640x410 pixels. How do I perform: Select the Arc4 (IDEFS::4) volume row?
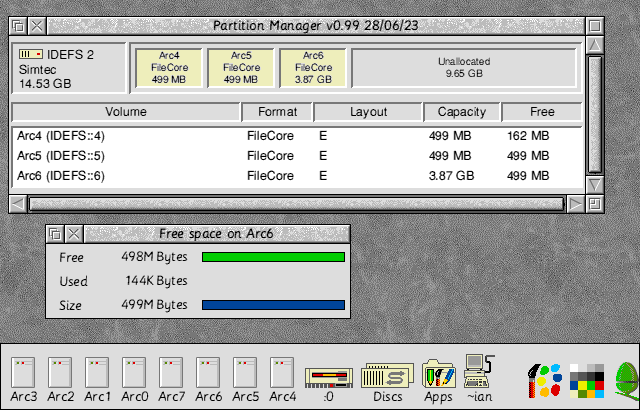298,136
